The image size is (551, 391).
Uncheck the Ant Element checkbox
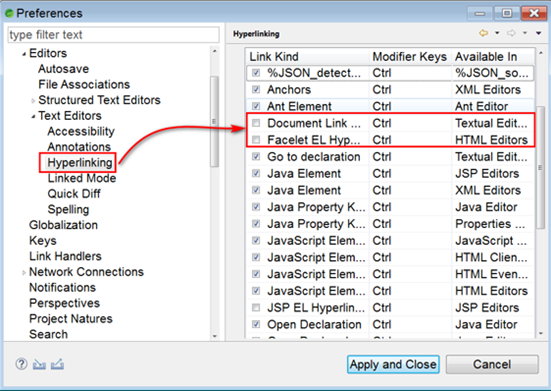pos(256,106)
